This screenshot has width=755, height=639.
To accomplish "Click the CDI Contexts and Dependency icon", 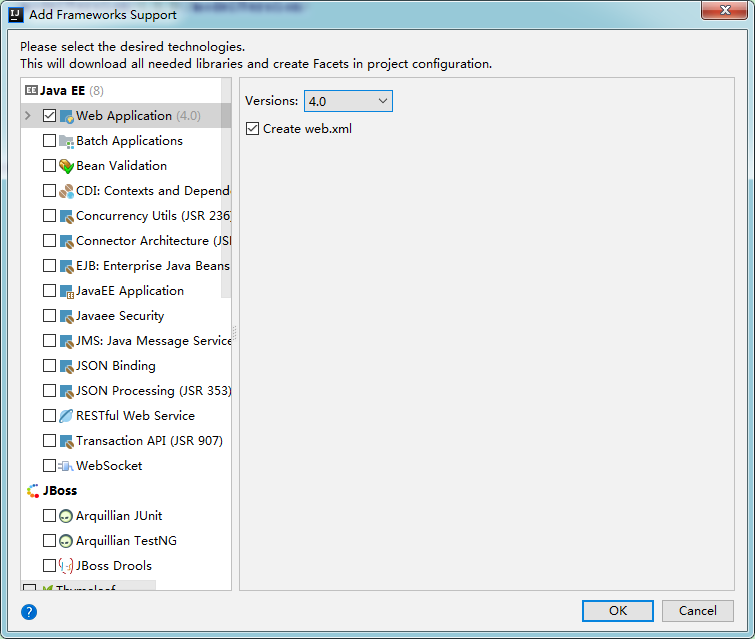I will (x=66, y=191).
